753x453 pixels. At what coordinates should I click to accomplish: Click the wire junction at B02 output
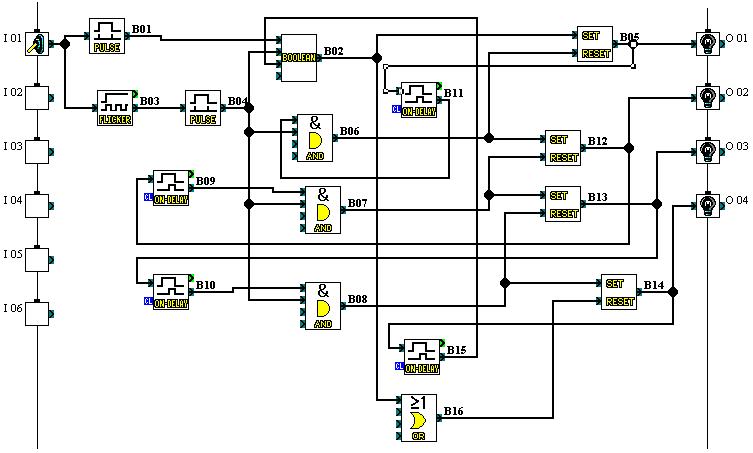point(377,58)
